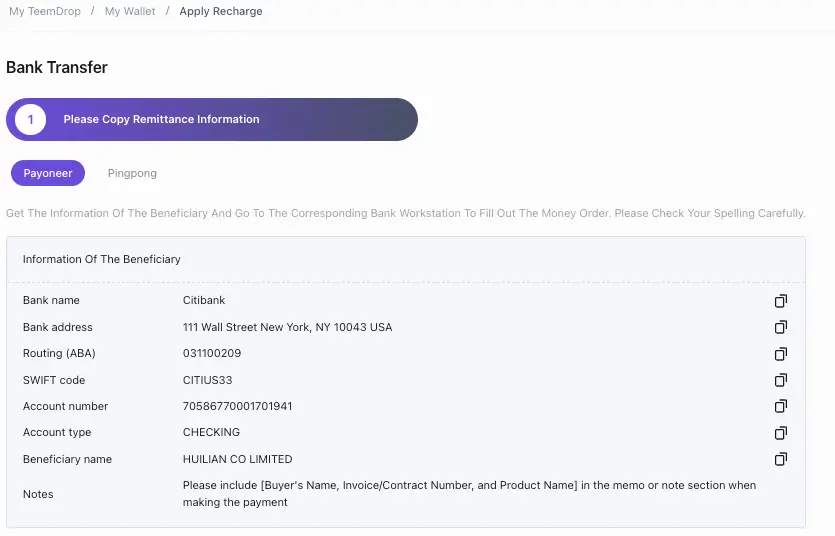Click the Apply Recharge breadcrumb
The image size is (835, 536).
[221, 12]
